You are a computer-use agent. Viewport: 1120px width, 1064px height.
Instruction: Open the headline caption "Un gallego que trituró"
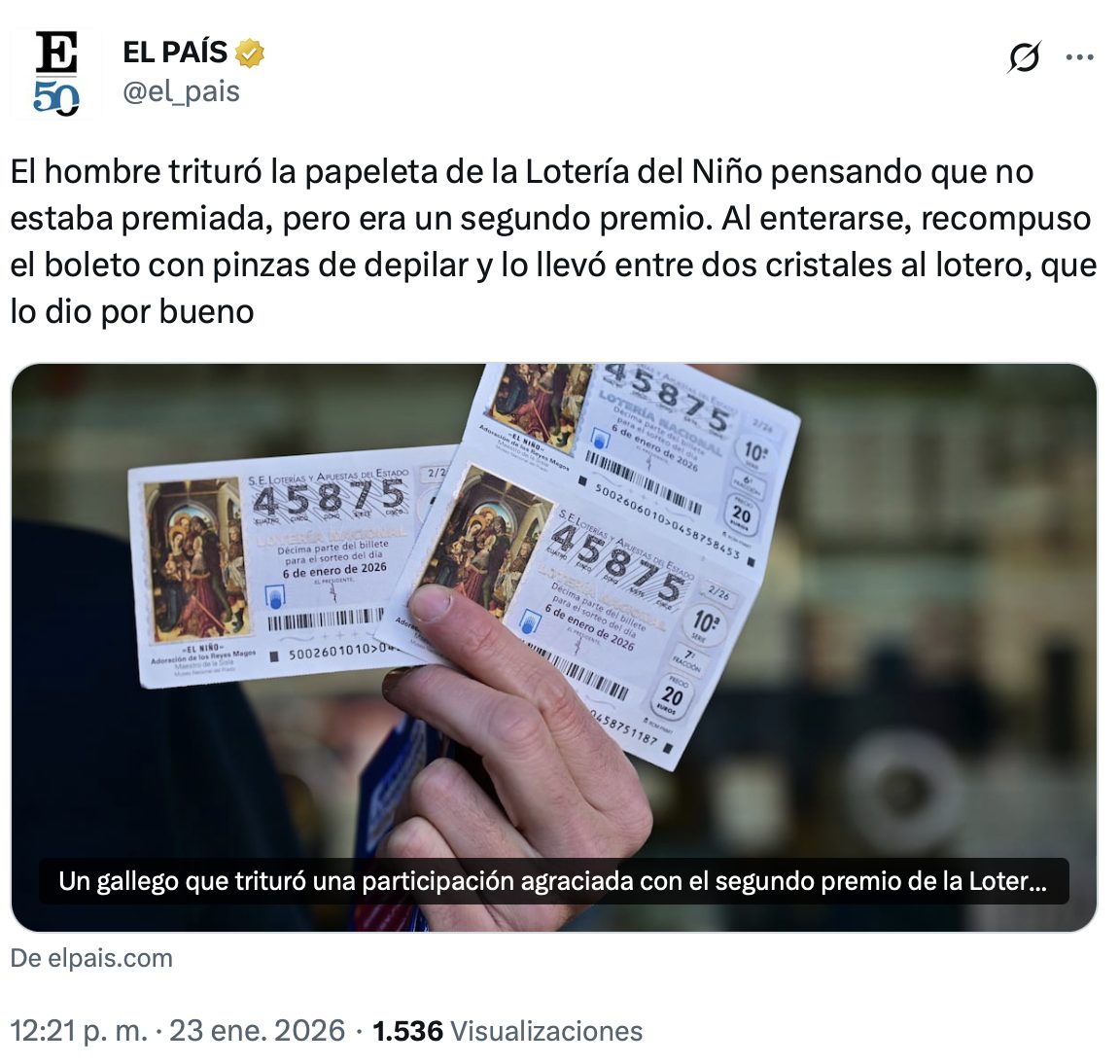click(553, 881)
